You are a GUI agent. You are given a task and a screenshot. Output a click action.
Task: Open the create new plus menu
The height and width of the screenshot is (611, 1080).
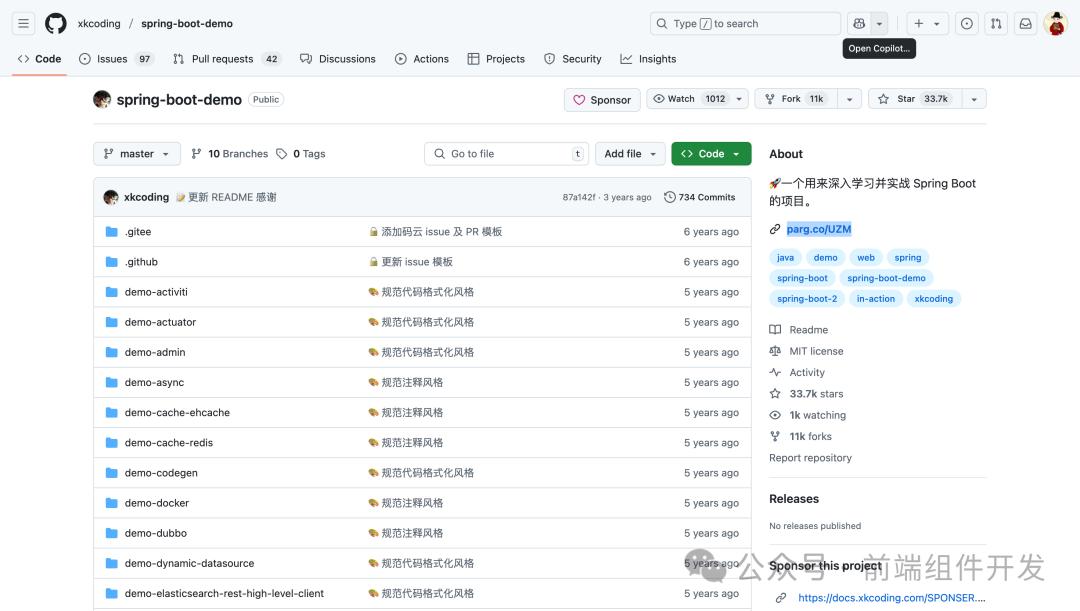(x=927, y=23)
